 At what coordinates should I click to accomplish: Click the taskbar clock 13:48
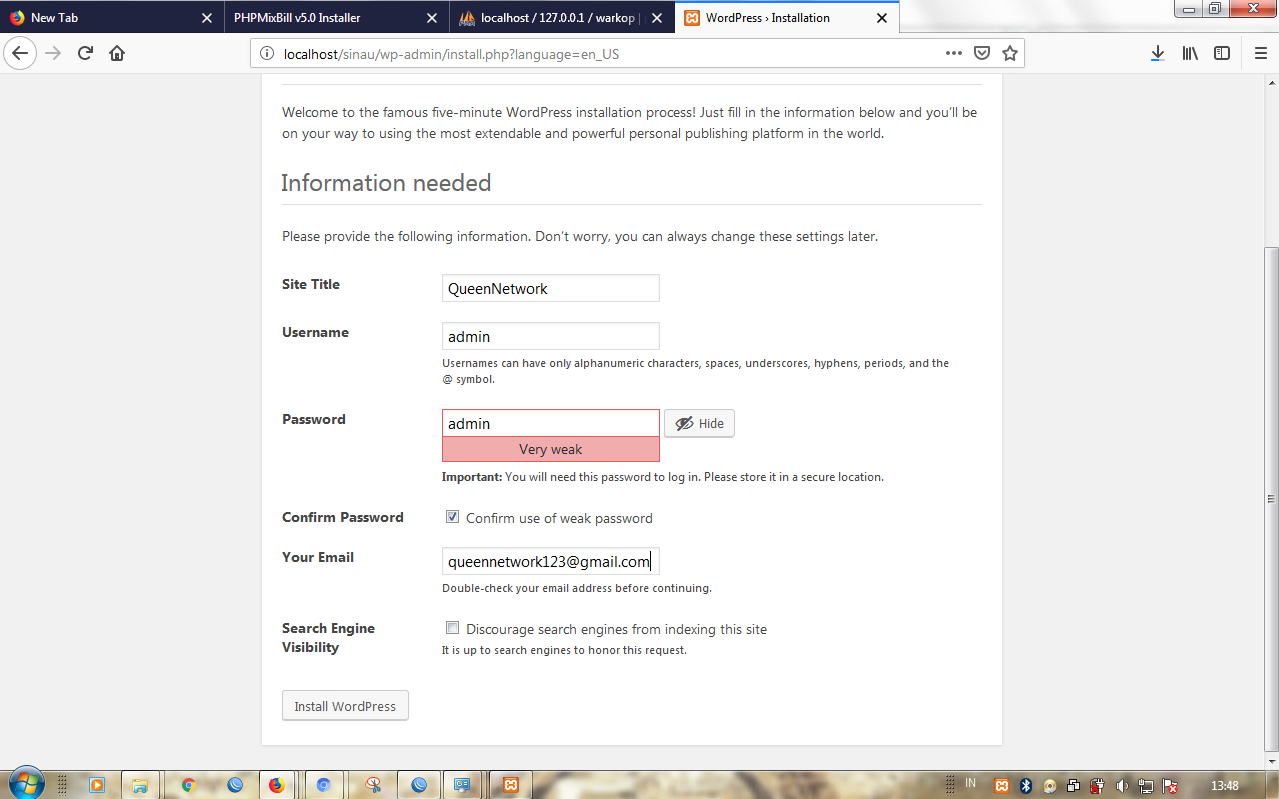coord(1225,785)
